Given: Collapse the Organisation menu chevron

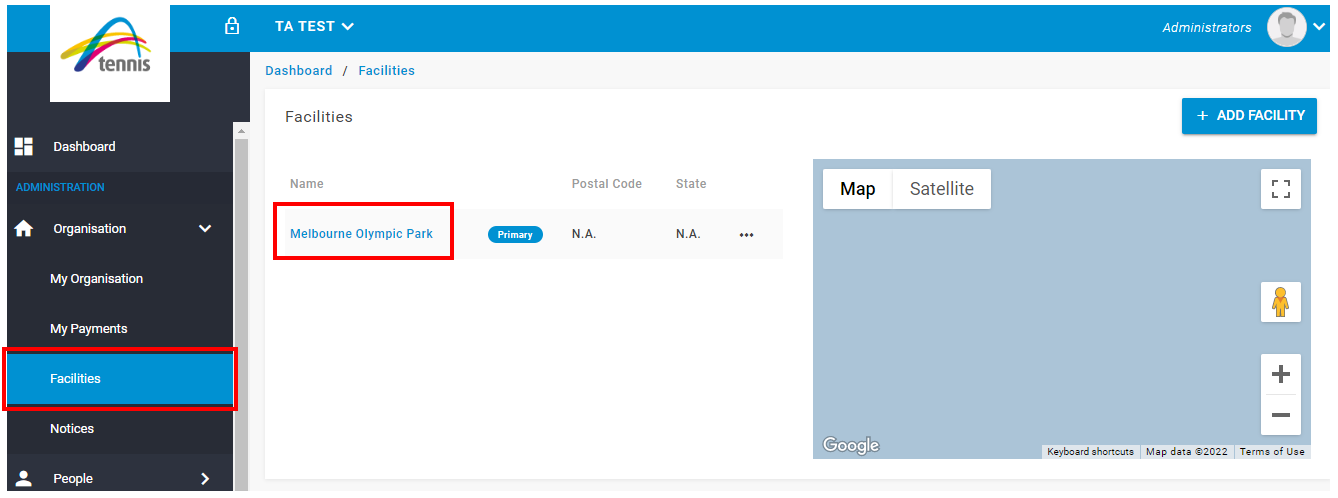Looking at the screenshot, I should (x=205, y=228).
